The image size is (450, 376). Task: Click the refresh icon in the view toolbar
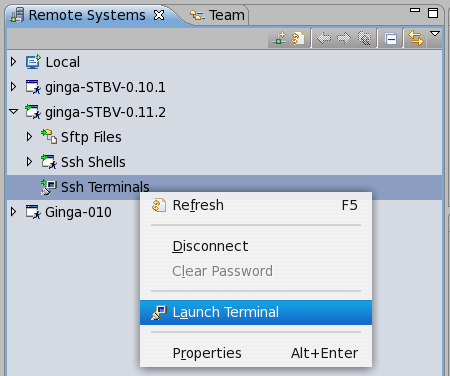[x=298, y=38]
